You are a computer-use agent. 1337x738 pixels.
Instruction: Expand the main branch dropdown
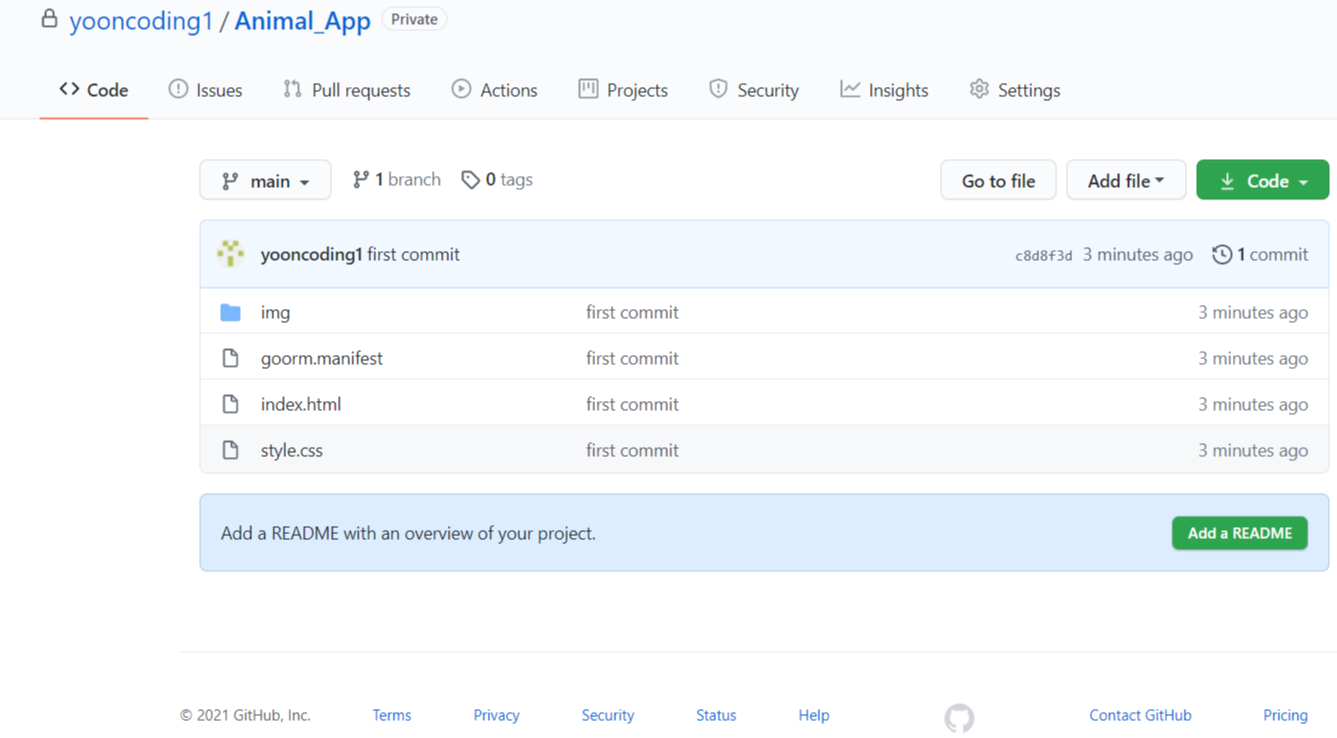[x=265, y=181]
